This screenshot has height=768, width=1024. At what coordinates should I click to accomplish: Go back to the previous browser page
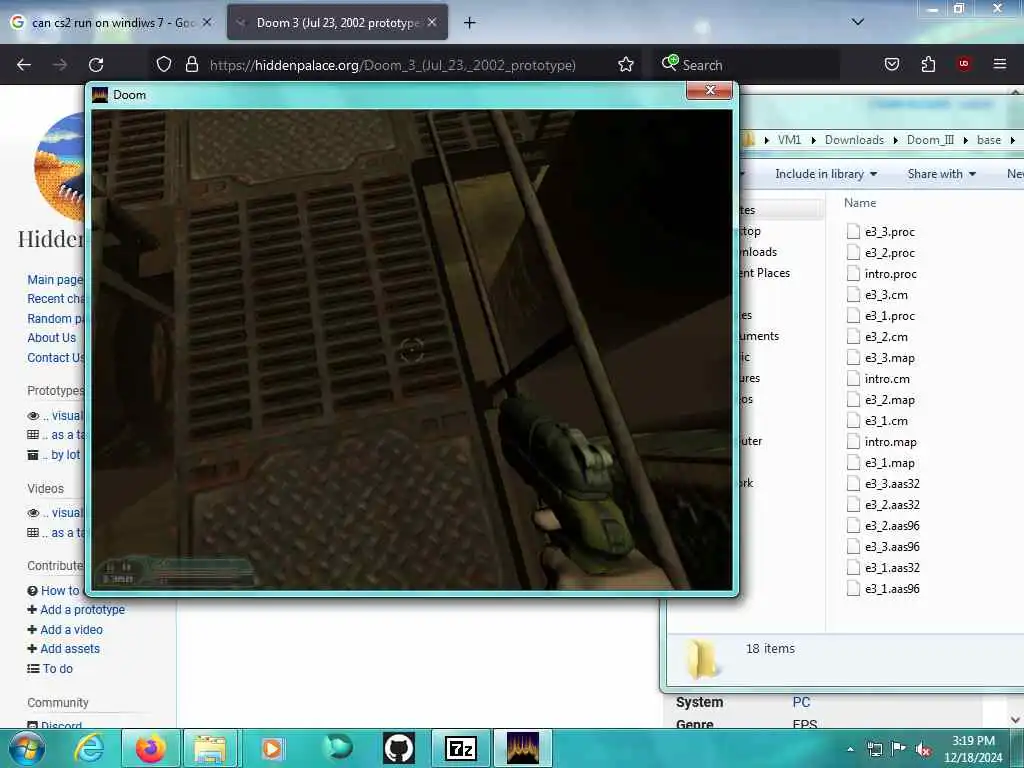[24, 65]
